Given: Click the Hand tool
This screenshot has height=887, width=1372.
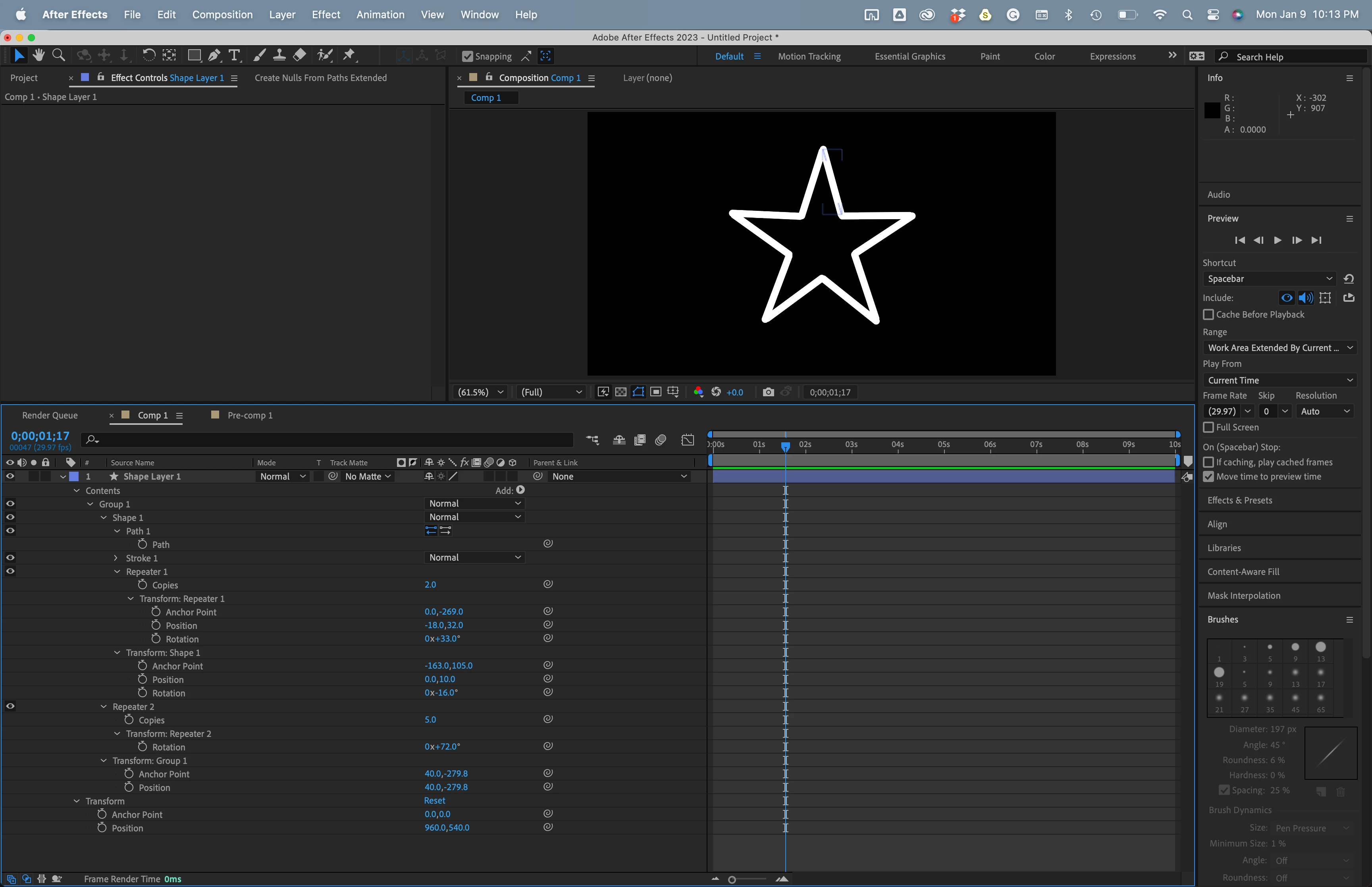Looking at the screenshot, I should (x=39, y=55).
